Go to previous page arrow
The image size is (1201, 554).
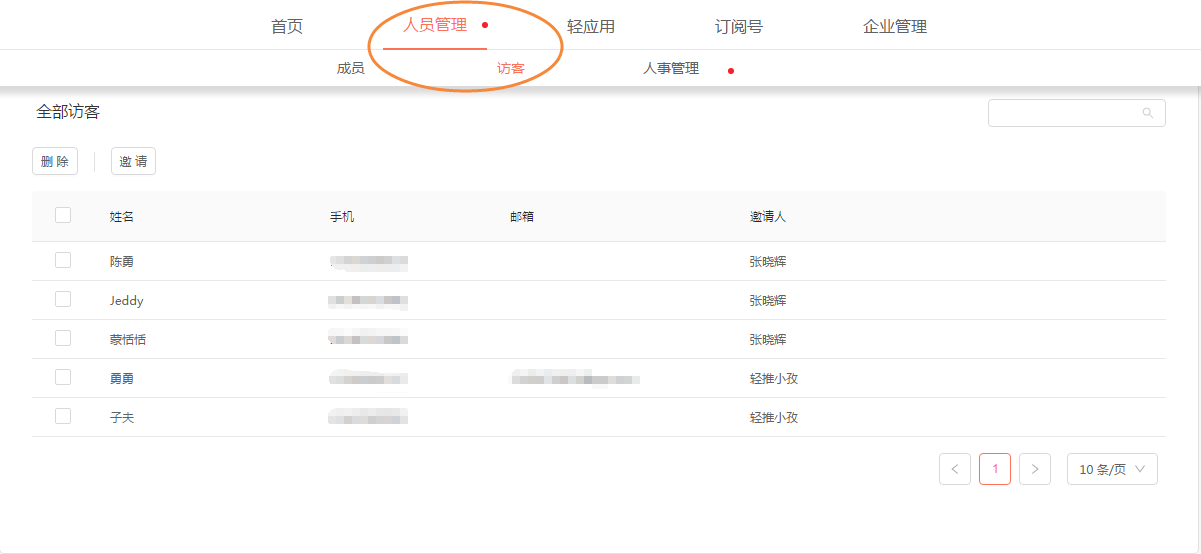[955, 469]
